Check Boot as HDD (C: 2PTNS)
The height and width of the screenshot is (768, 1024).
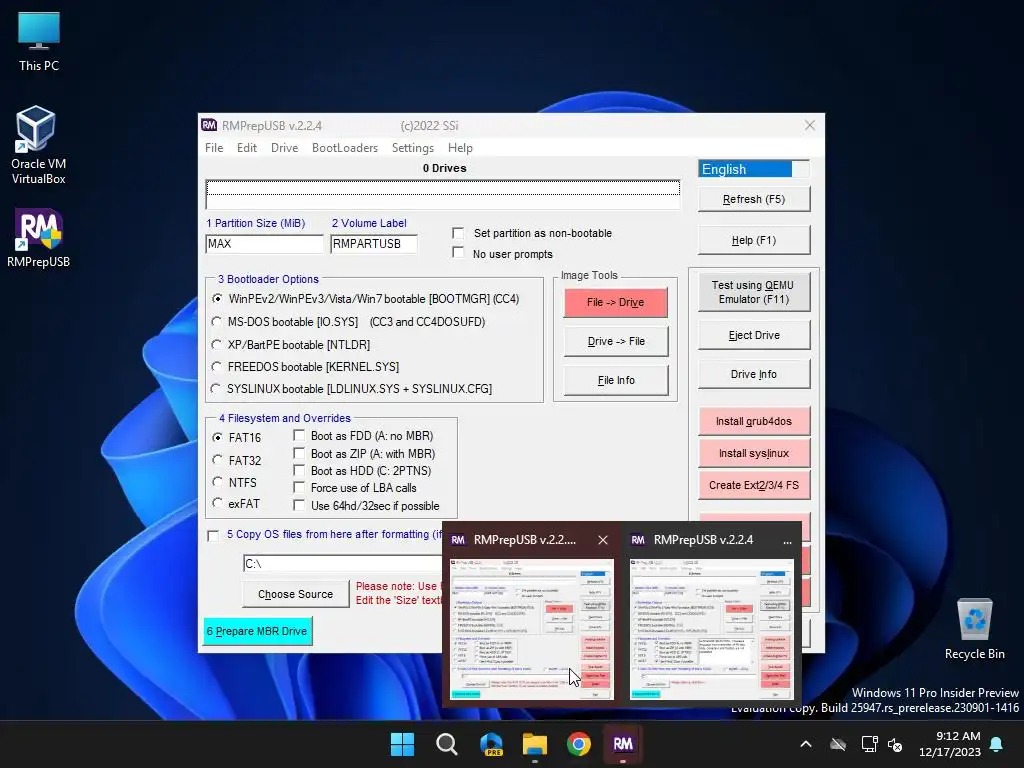click(x=299, y=470)
